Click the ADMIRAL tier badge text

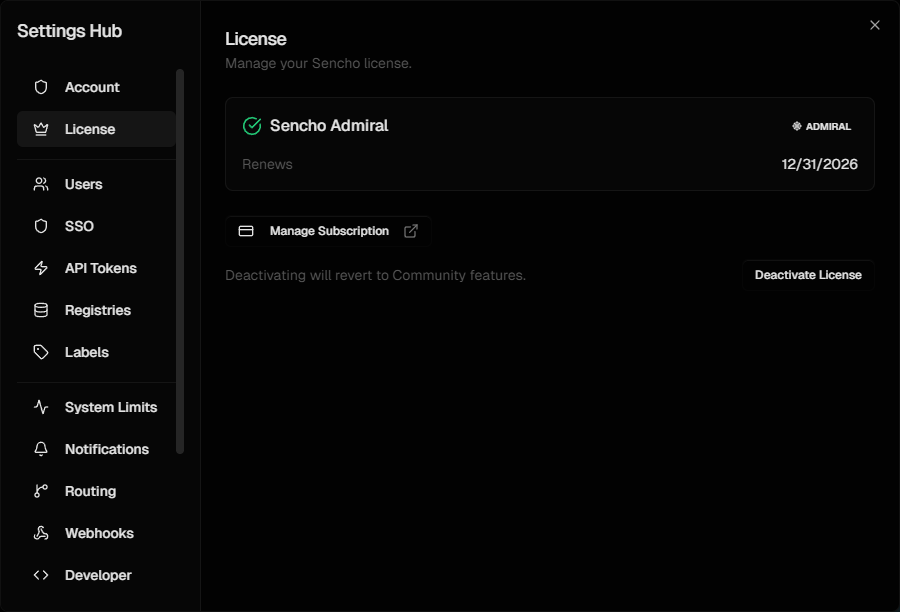[x=828, y=126]
